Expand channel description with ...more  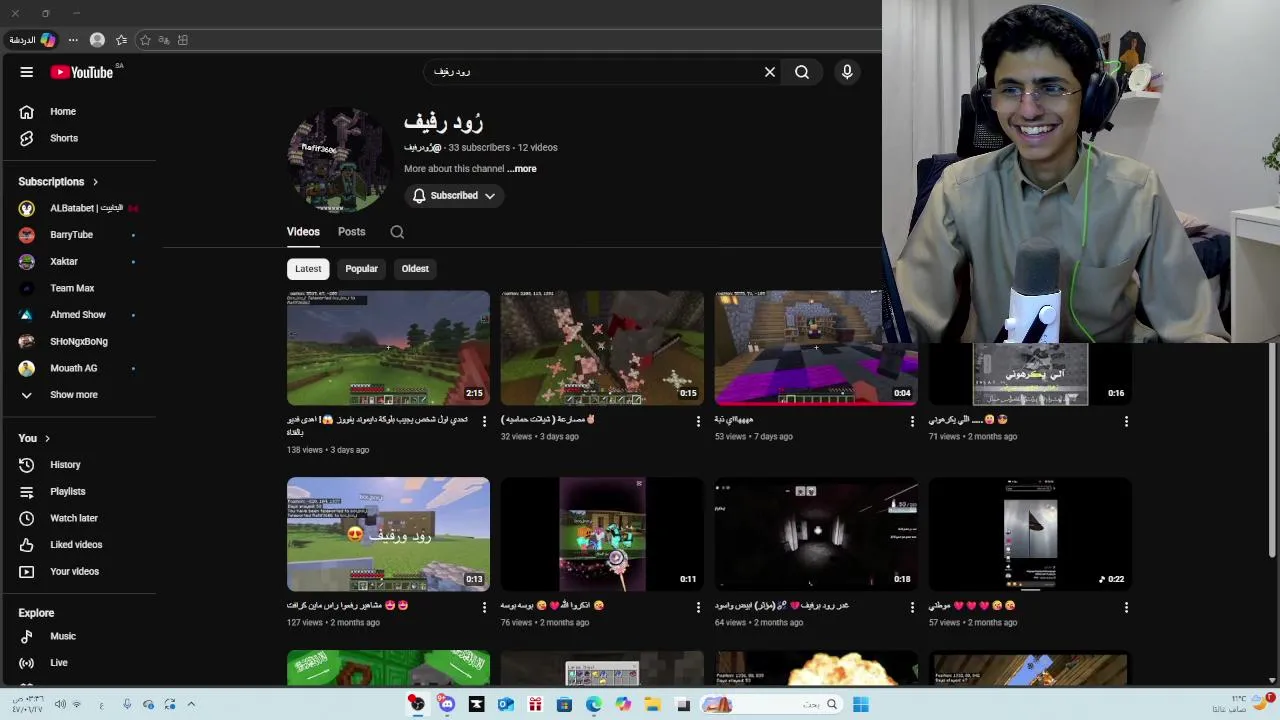tap(522, 169)
